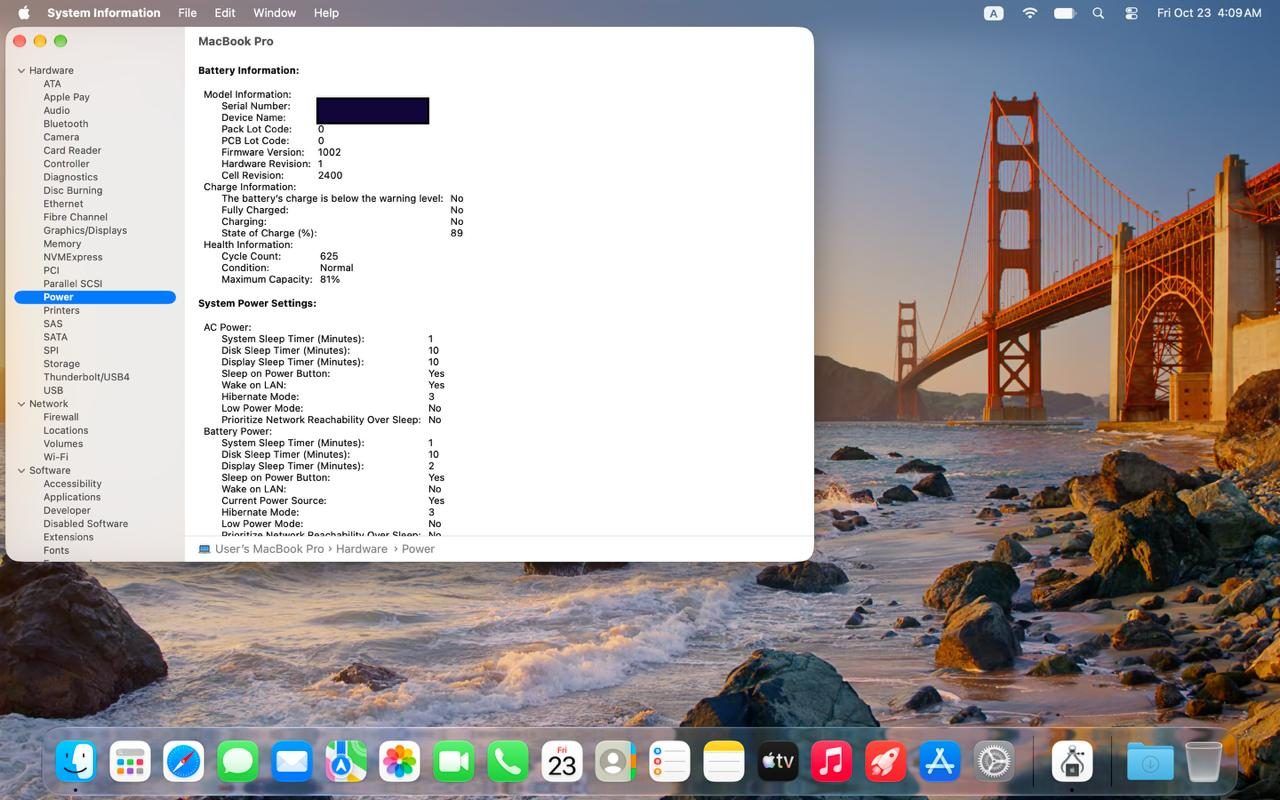The image size is (1280, 800).
Task: Open System Settings gear in dock
Action: (x=994, y=762)
